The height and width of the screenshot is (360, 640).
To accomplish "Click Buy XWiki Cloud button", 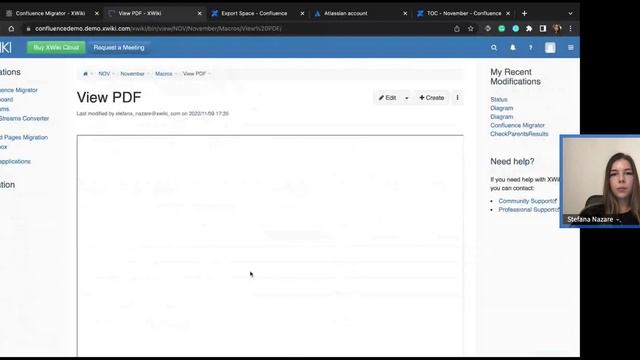I will click(56, 47).
